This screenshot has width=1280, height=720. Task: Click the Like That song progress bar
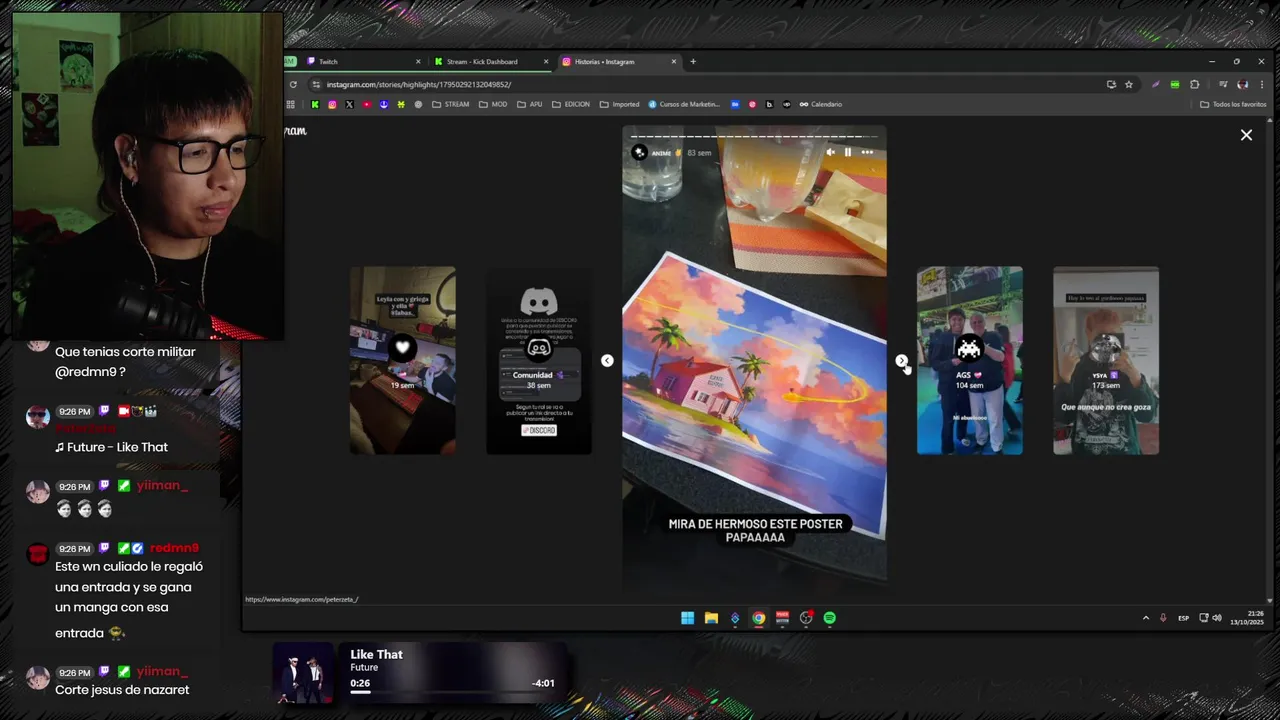452,692
